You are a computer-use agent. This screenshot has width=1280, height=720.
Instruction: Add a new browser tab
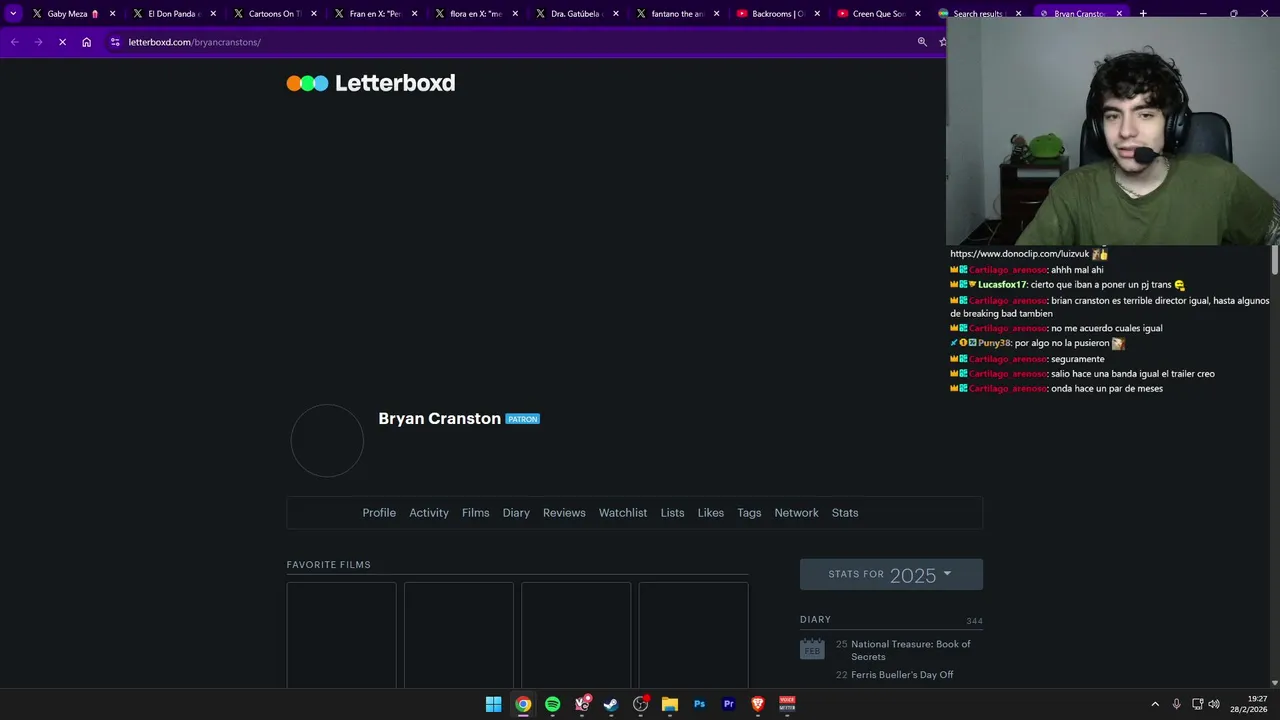point(1143,14)
